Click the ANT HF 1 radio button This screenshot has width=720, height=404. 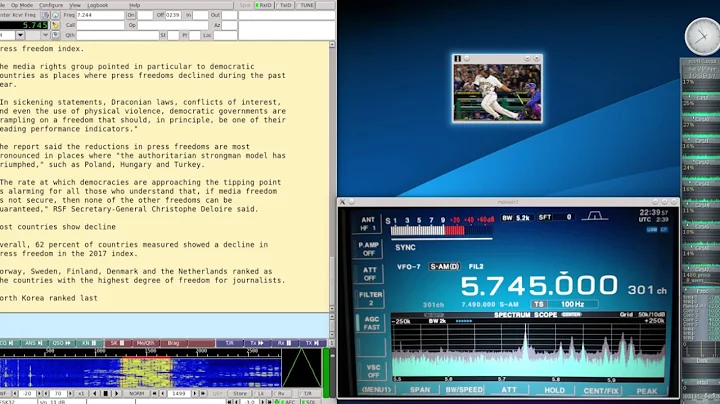368,224
